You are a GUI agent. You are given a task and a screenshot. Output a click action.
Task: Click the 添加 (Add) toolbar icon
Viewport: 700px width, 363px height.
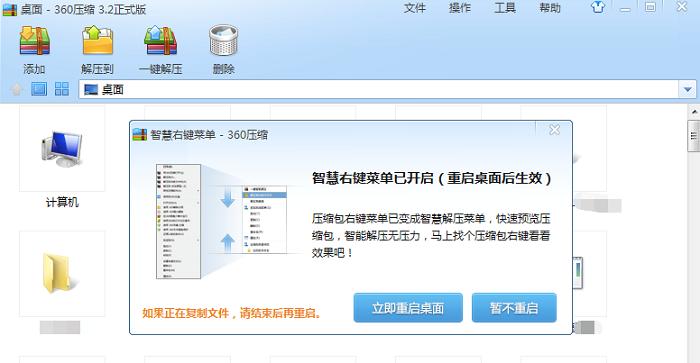34,41
